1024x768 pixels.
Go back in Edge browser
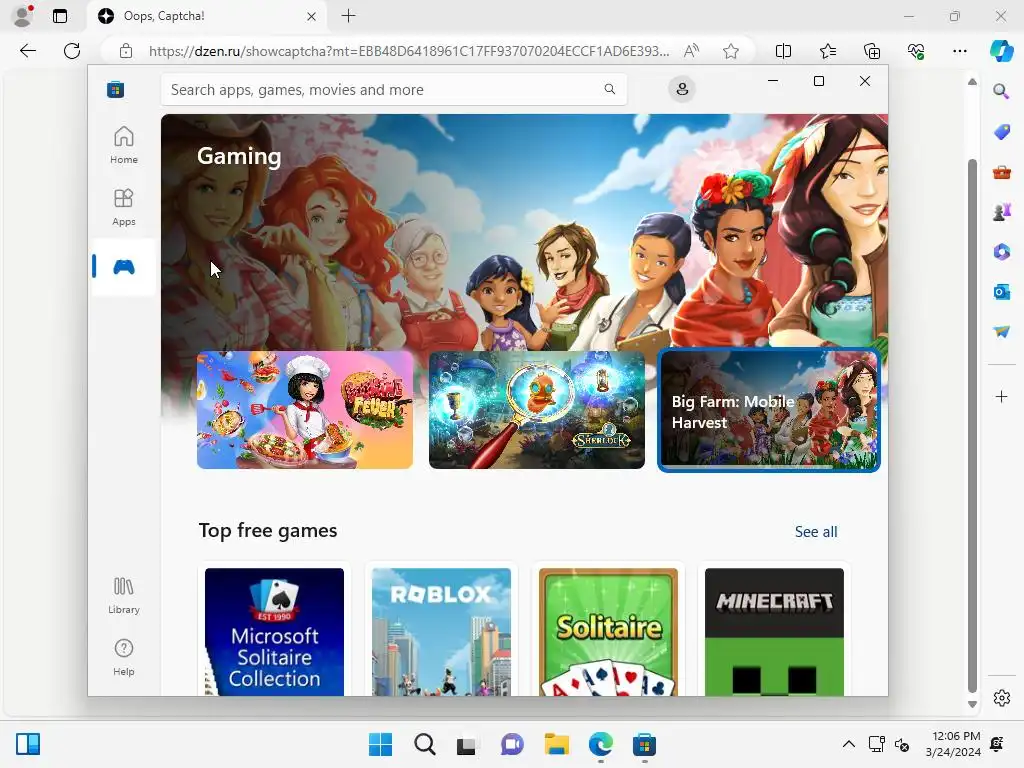27,51
